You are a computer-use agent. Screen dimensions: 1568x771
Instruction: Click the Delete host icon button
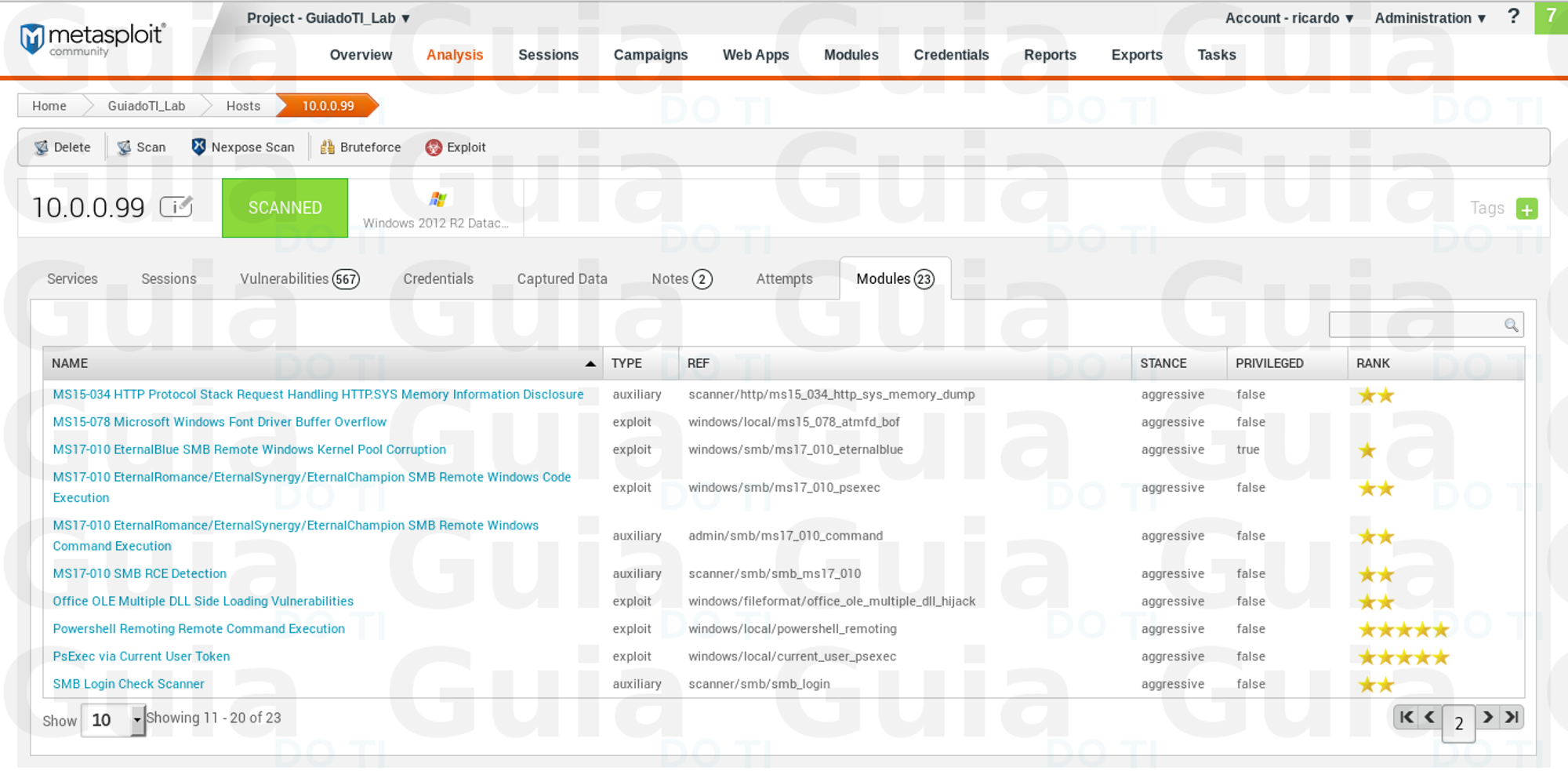[x=62, y=147]
